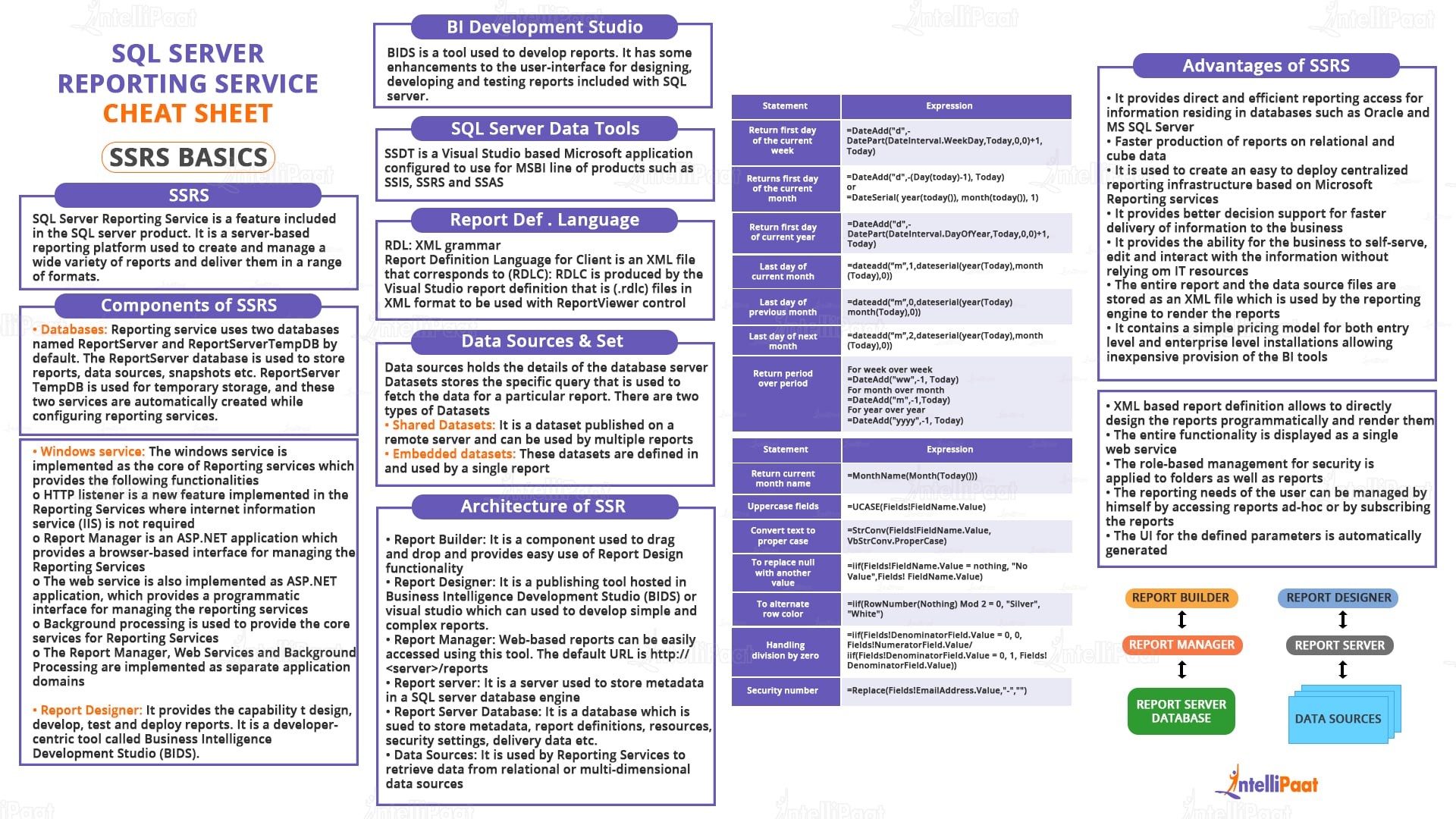This screenshot has width=1456, height=819.
Task: Expand the Architecture of SSR section
Action: pos(548,509)
